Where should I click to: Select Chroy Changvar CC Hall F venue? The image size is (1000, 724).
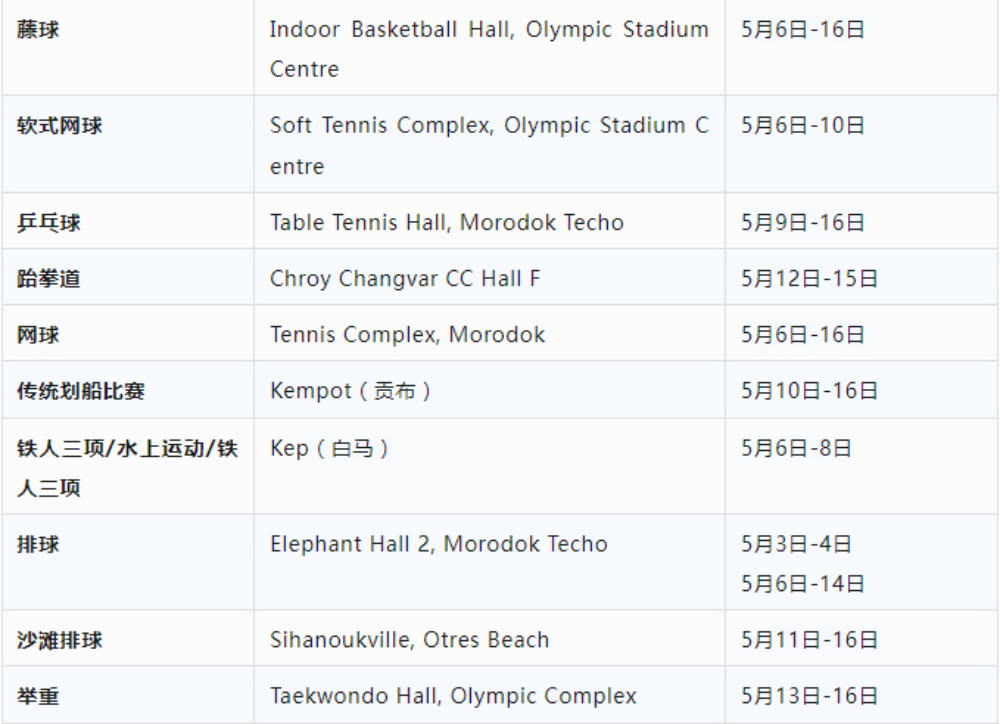click(404, 279)
